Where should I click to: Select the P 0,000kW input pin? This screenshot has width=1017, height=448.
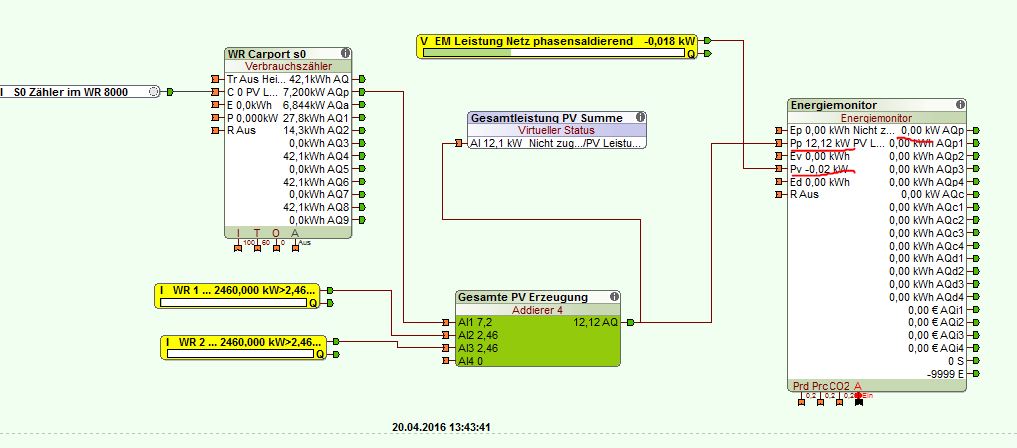(x=215, y=117)
